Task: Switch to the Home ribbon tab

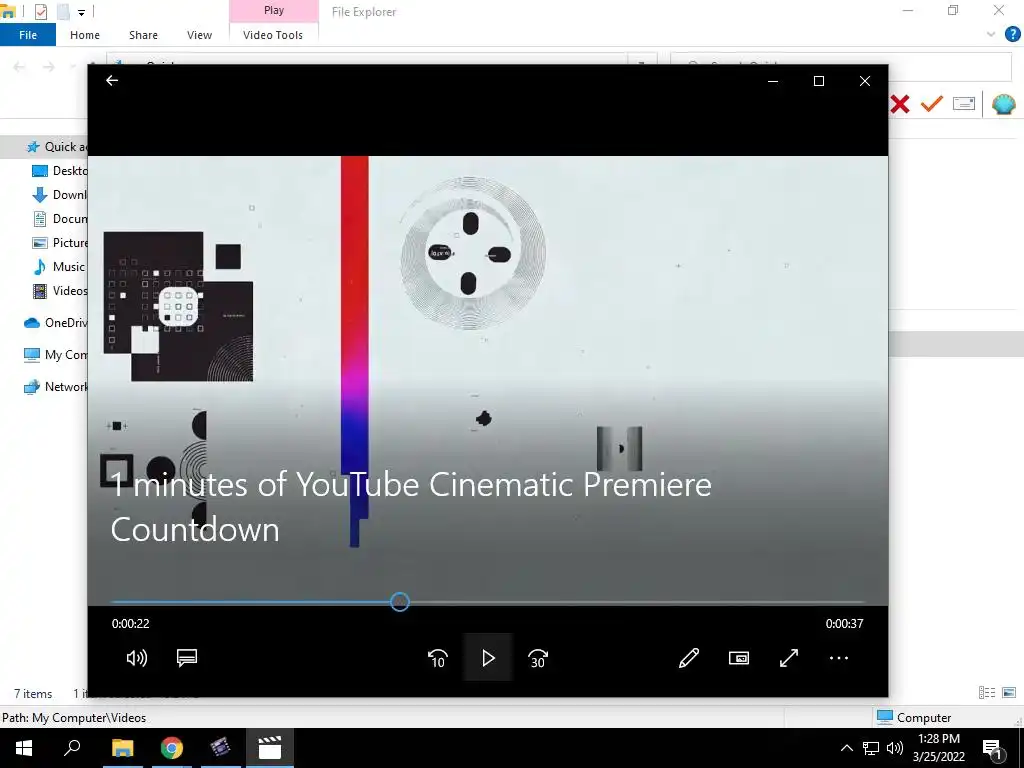Action: pyautogui.click(x=85, y=35)
